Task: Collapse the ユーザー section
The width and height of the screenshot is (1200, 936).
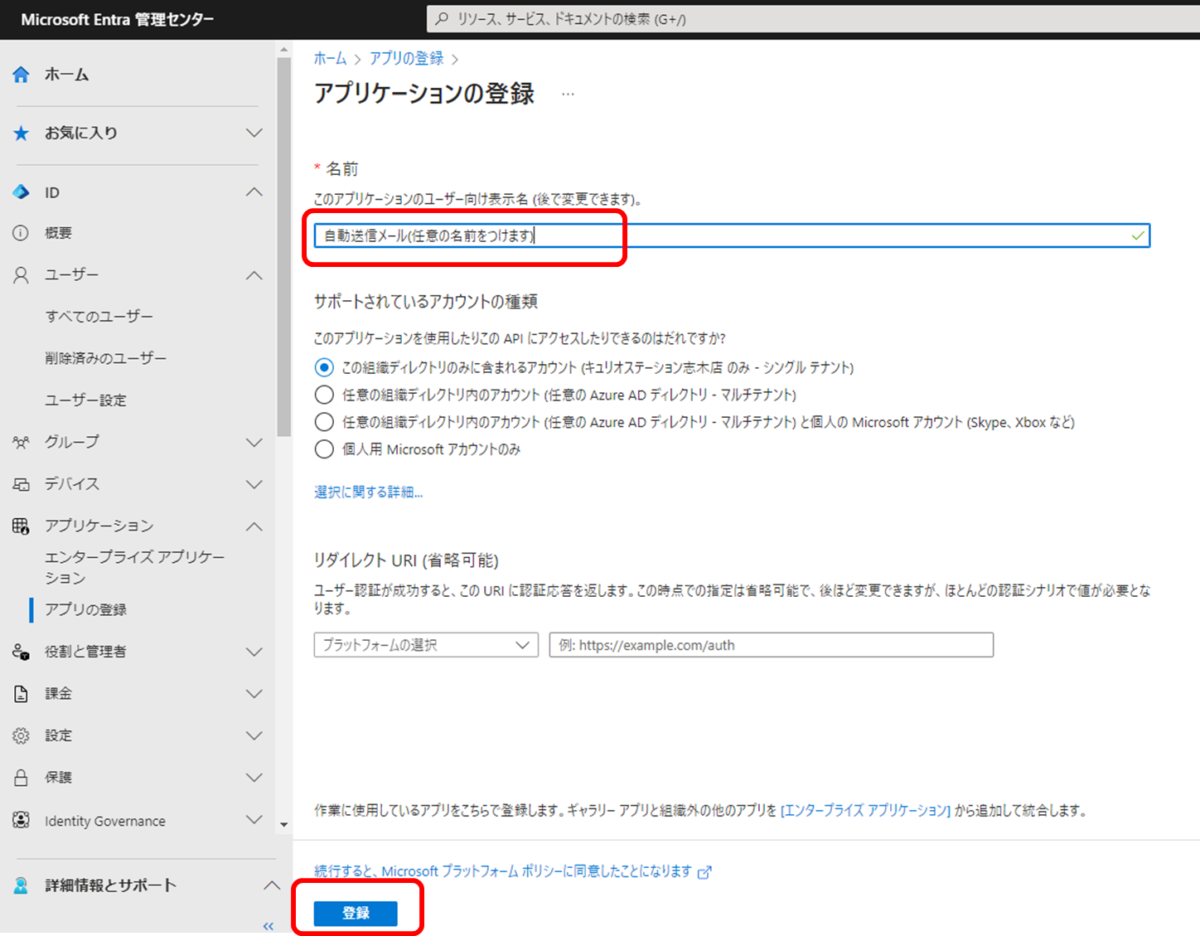Action: coord(255,275)
